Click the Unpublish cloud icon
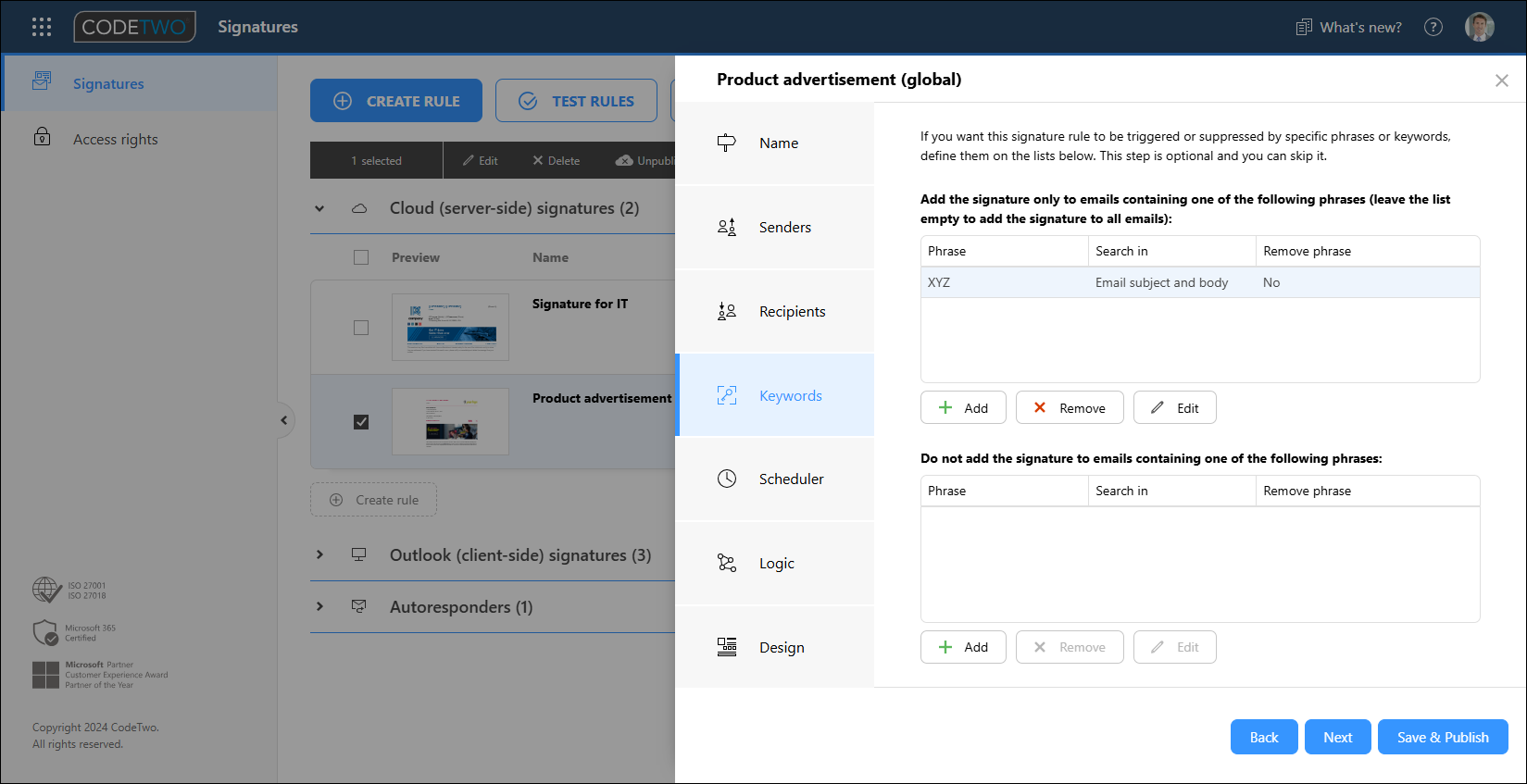Viewport: 1527px width, 784px height. [x=624, y=160]
